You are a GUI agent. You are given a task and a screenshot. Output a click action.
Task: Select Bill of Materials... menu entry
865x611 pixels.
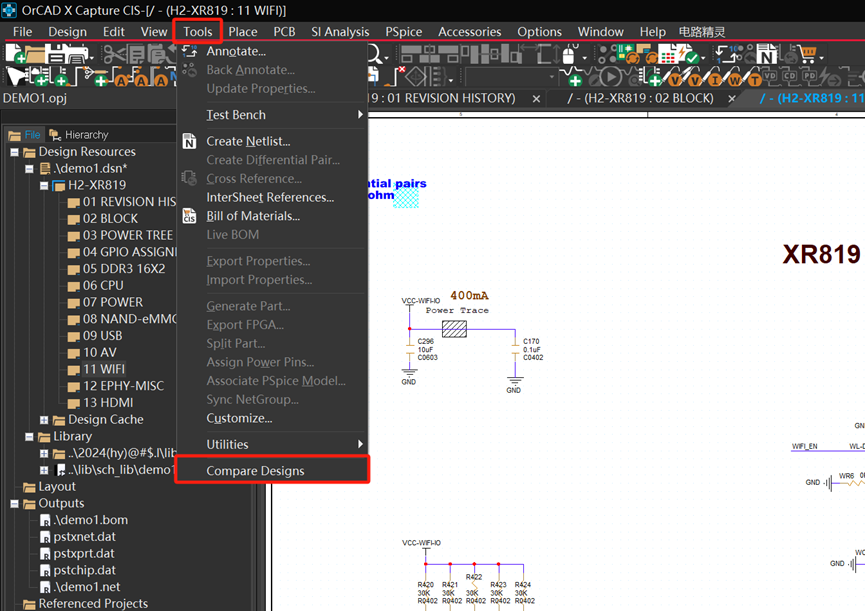point(273,216)
